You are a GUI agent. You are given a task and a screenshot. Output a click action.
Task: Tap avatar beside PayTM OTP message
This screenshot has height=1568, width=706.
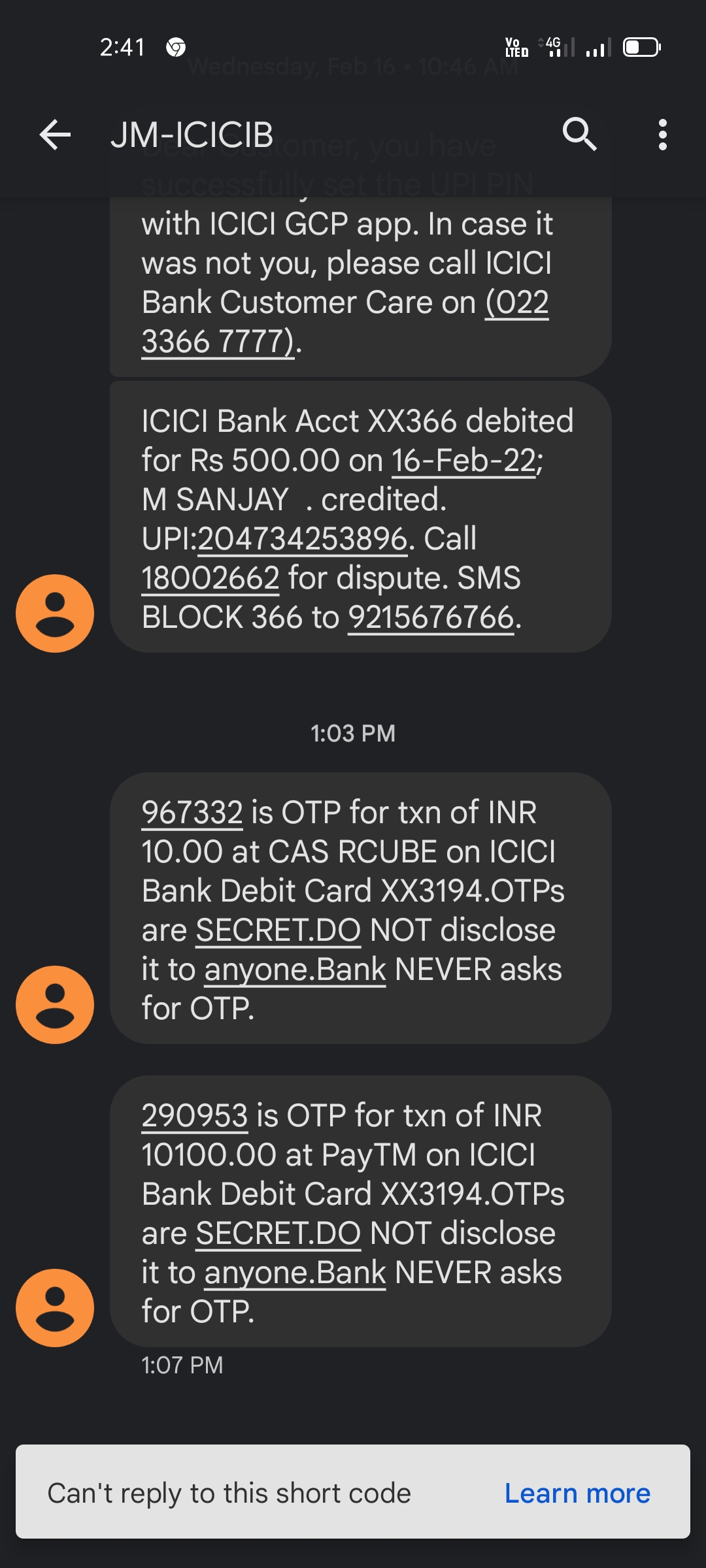pyautogui.click(x=55, y=1308)
